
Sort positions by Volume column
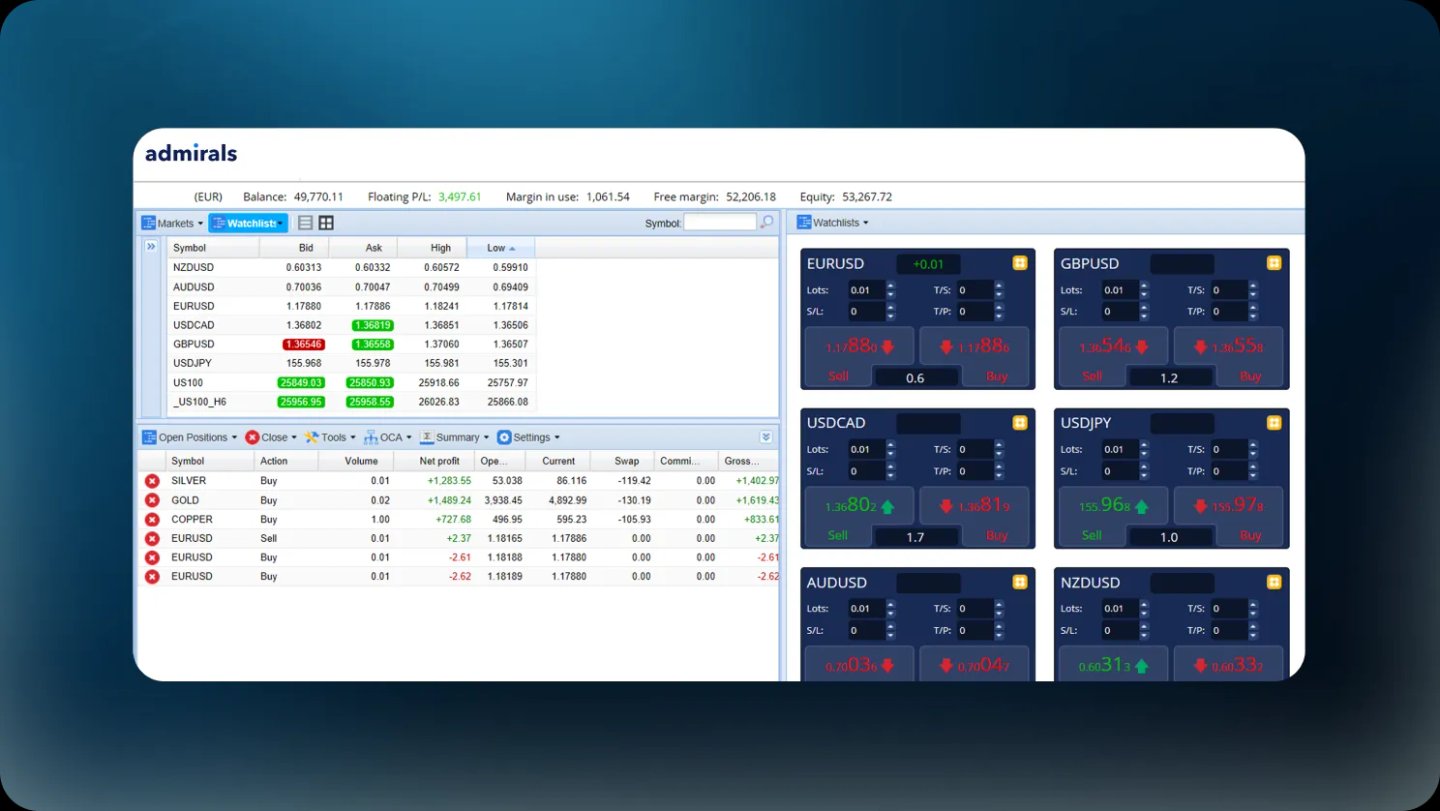coord(355,461)
